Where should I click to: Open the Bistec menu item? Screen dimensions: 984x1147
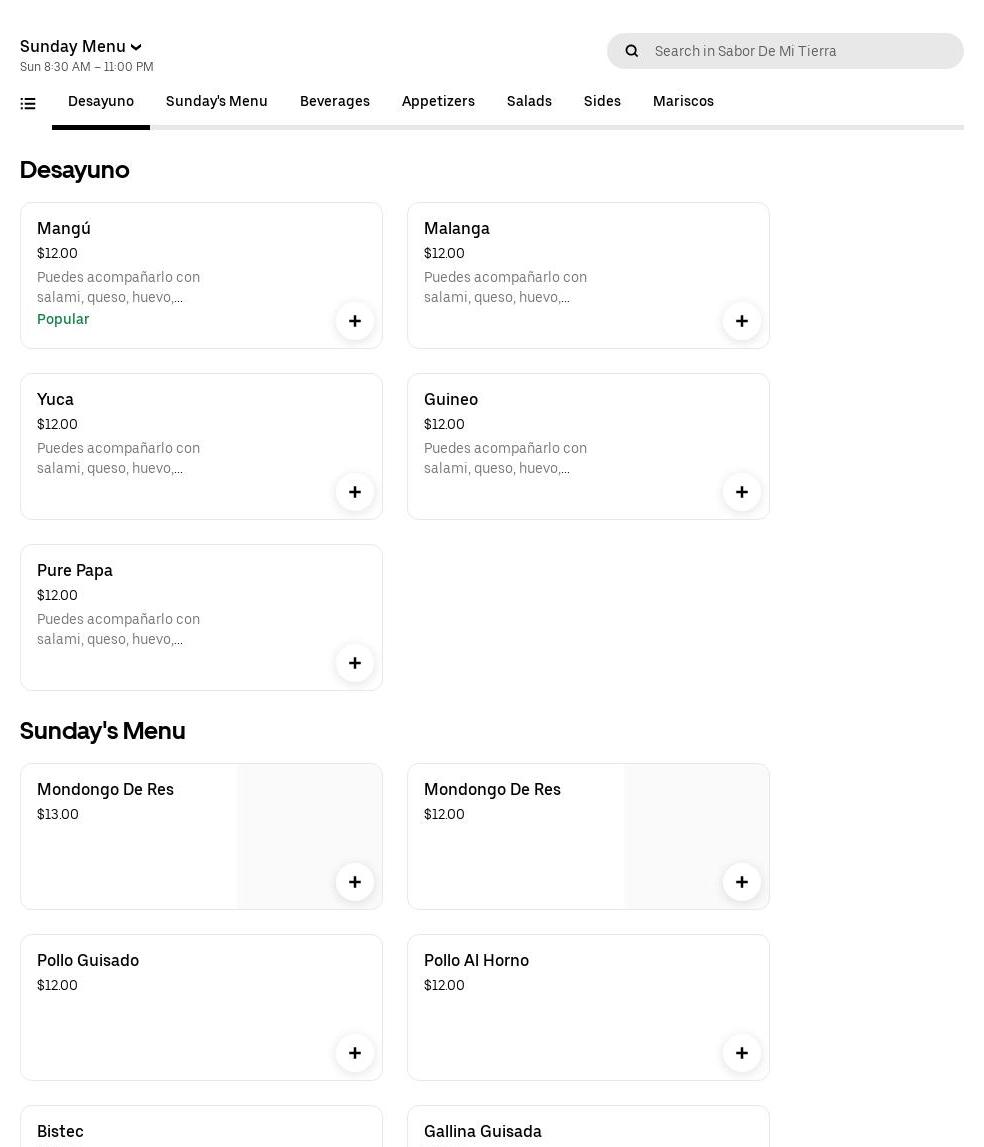pos(61,1131)
